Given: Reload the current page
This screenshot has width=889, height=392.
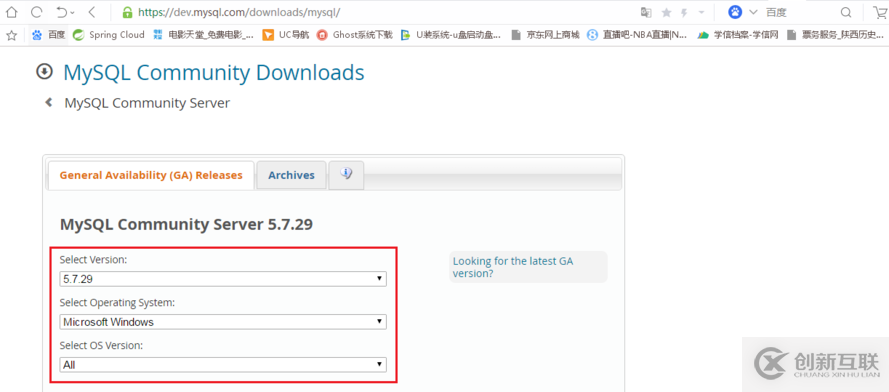Looking at the screenshot, I should click(37, 12).
